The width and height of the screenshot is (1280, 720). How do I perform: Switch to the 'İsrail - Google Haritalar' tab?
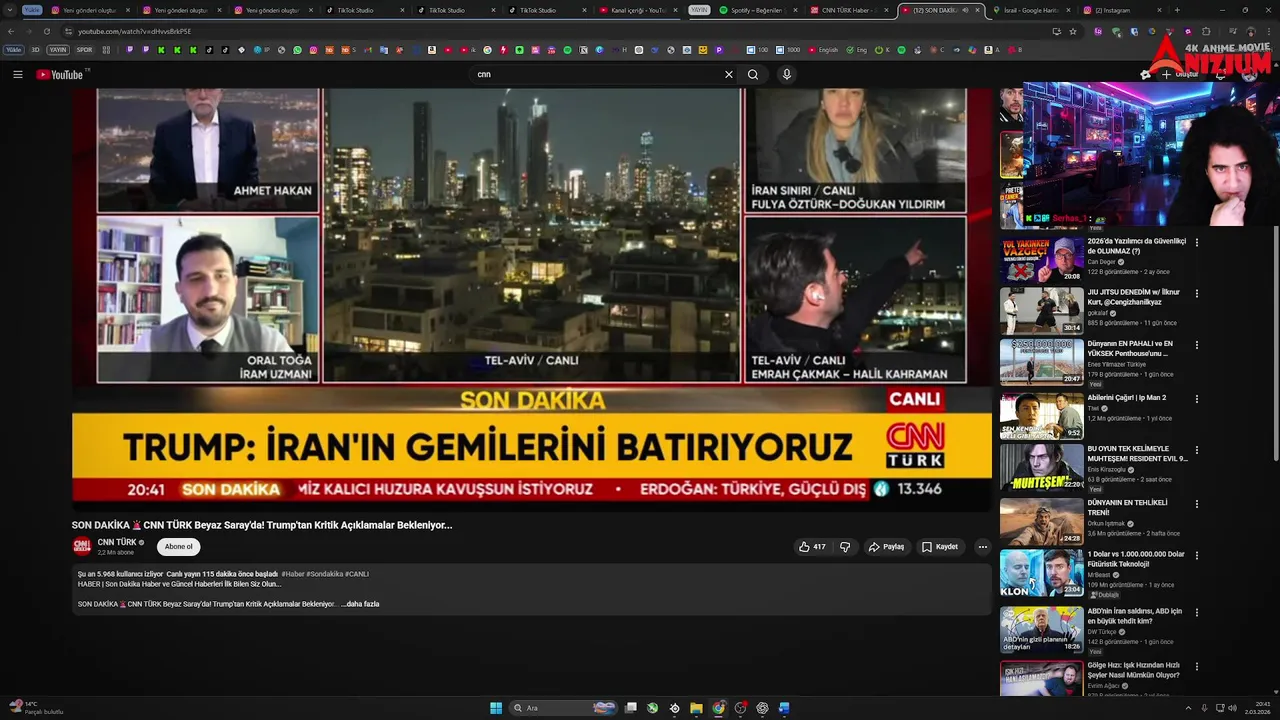[x=1033, y=10]
